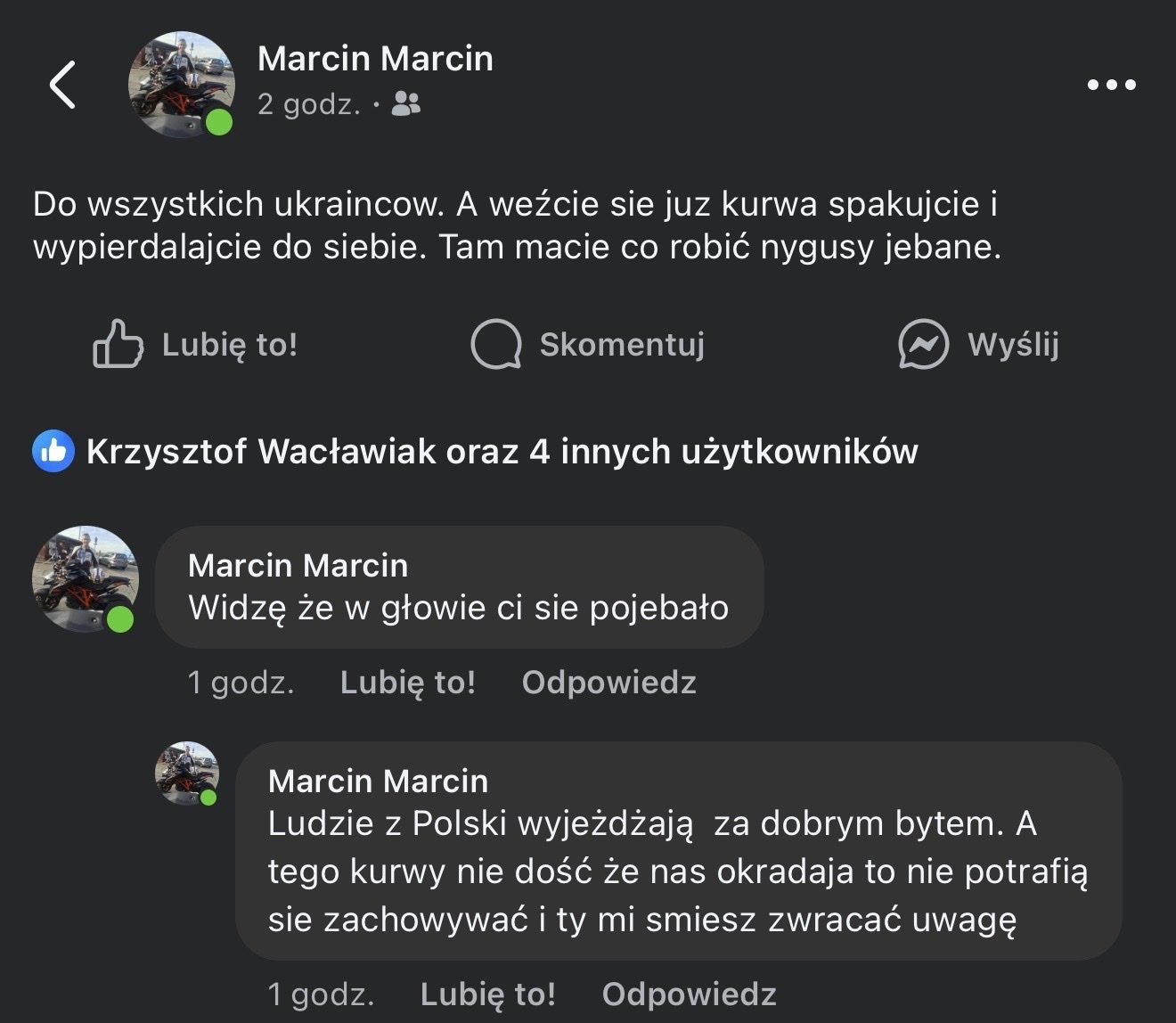
Task: View list of users who liked the post
Action: (x=502, y=452)
